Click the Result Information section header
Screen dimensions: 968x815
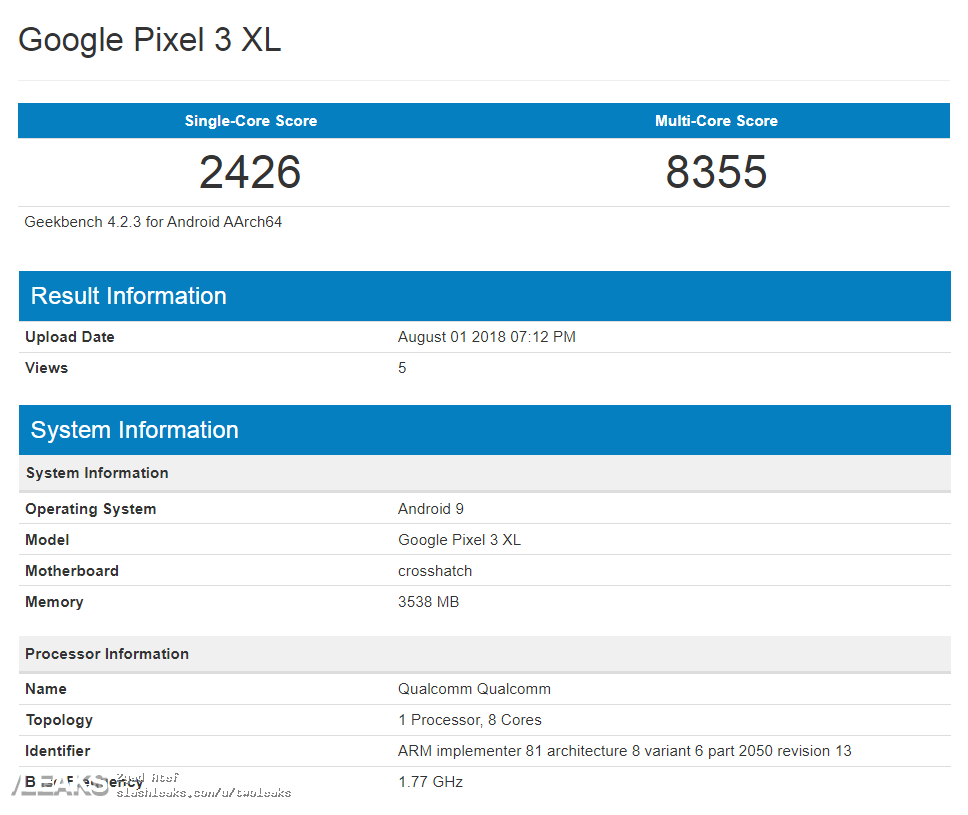129,296
